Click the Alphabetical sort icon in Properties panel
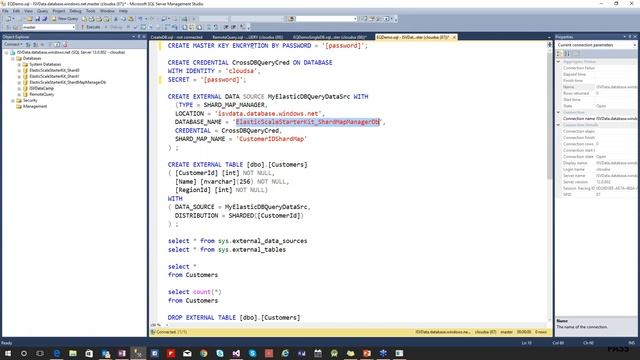 click(x=567, y=53)
